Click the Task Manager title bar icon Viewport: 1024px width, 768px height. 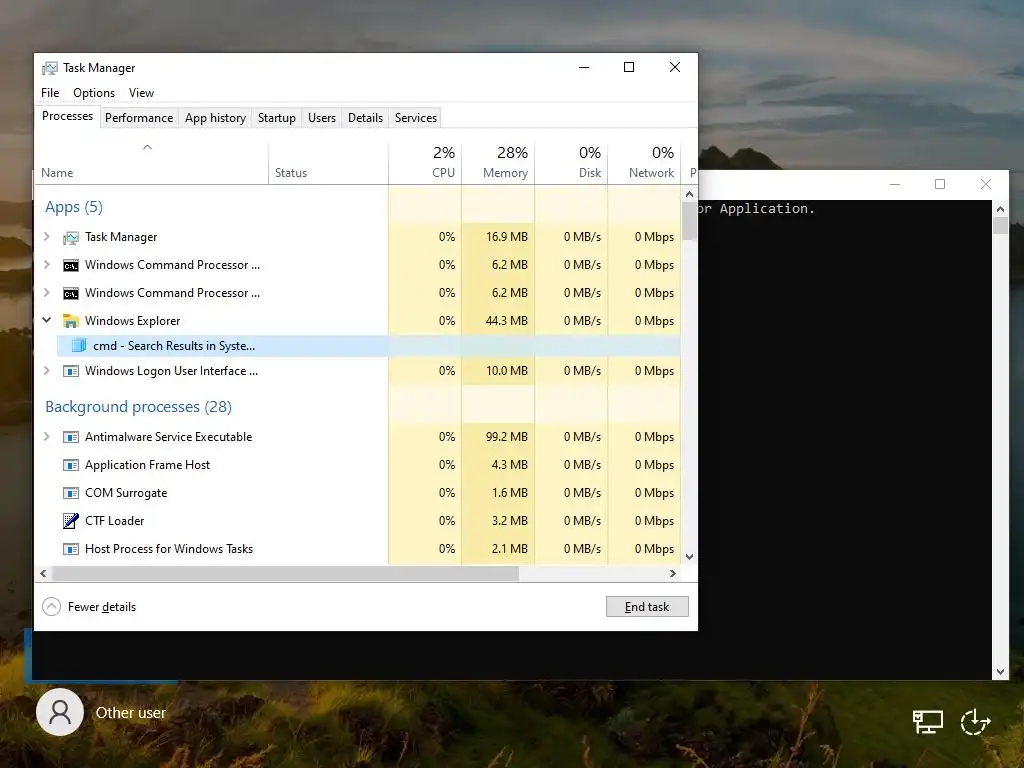pyautogui.click(x=50, y=68)
